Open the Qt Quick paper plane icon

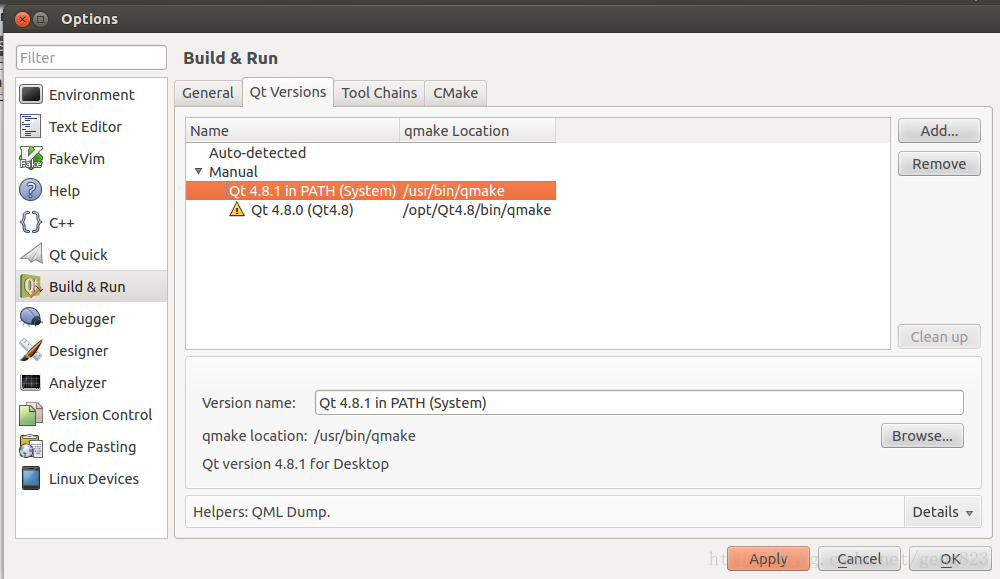(31, 254)
